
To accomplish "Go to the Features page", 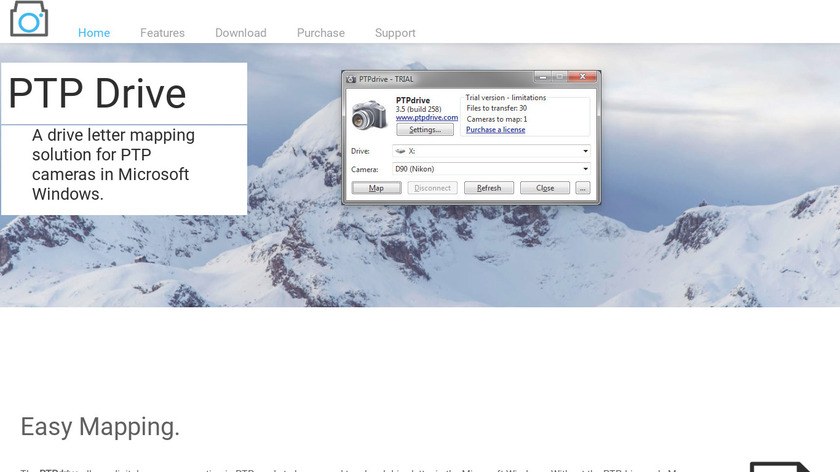I will tap(162, 33).
